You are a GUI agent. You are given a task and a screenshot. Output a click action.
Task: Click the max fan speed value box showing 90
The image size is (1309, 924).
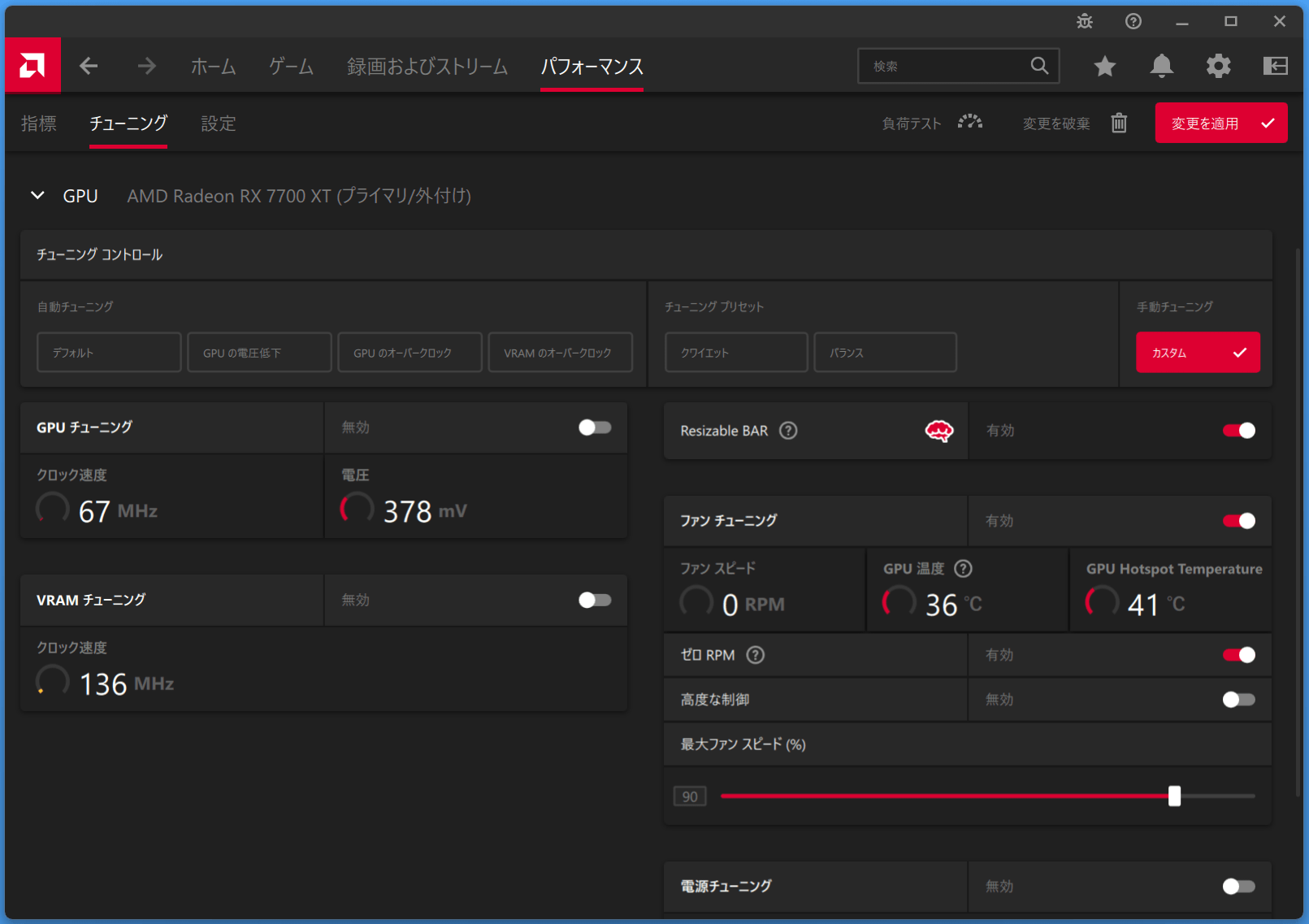690,796
